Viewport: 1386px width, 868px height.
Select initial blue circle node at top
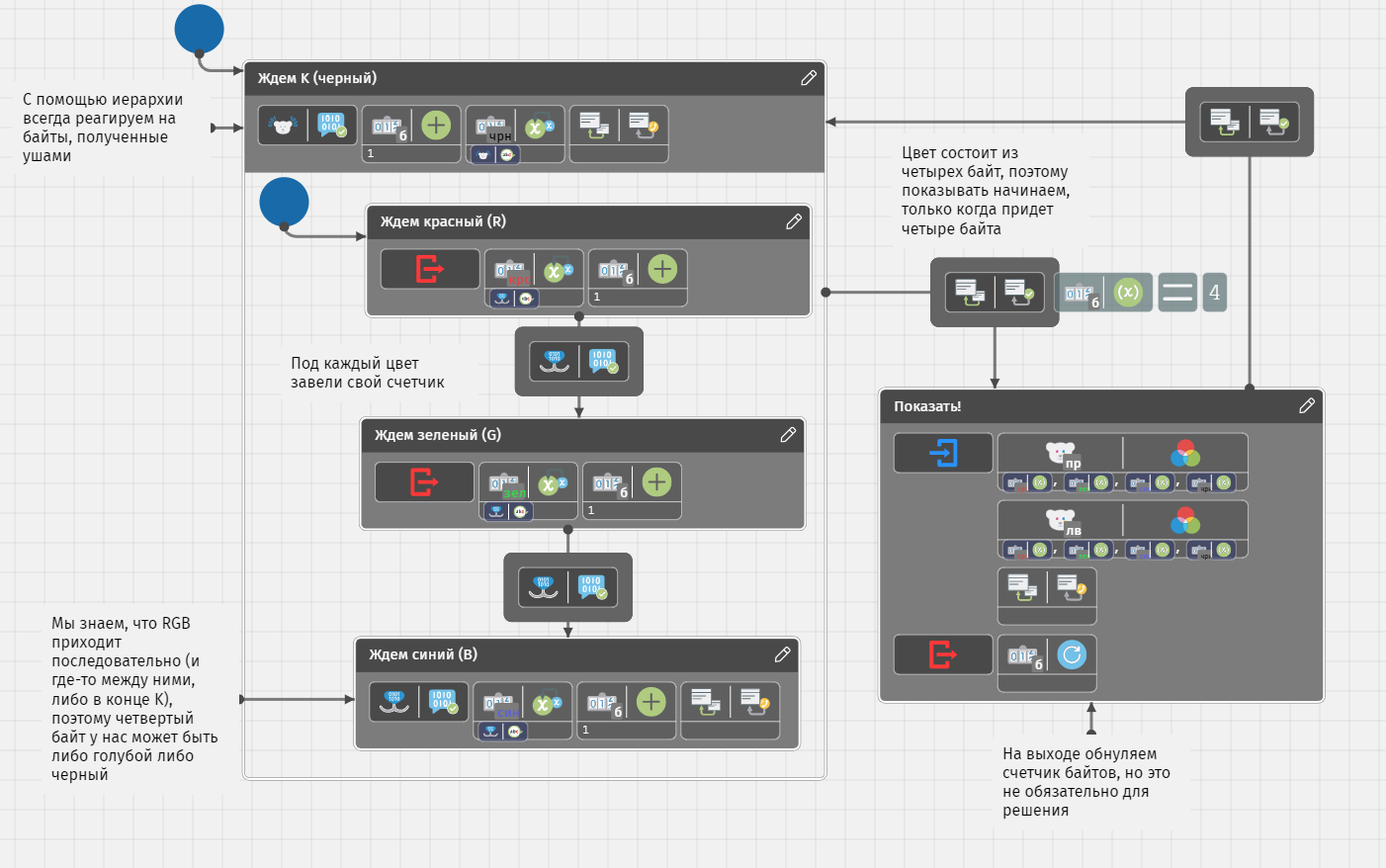(x=199, y=29)
